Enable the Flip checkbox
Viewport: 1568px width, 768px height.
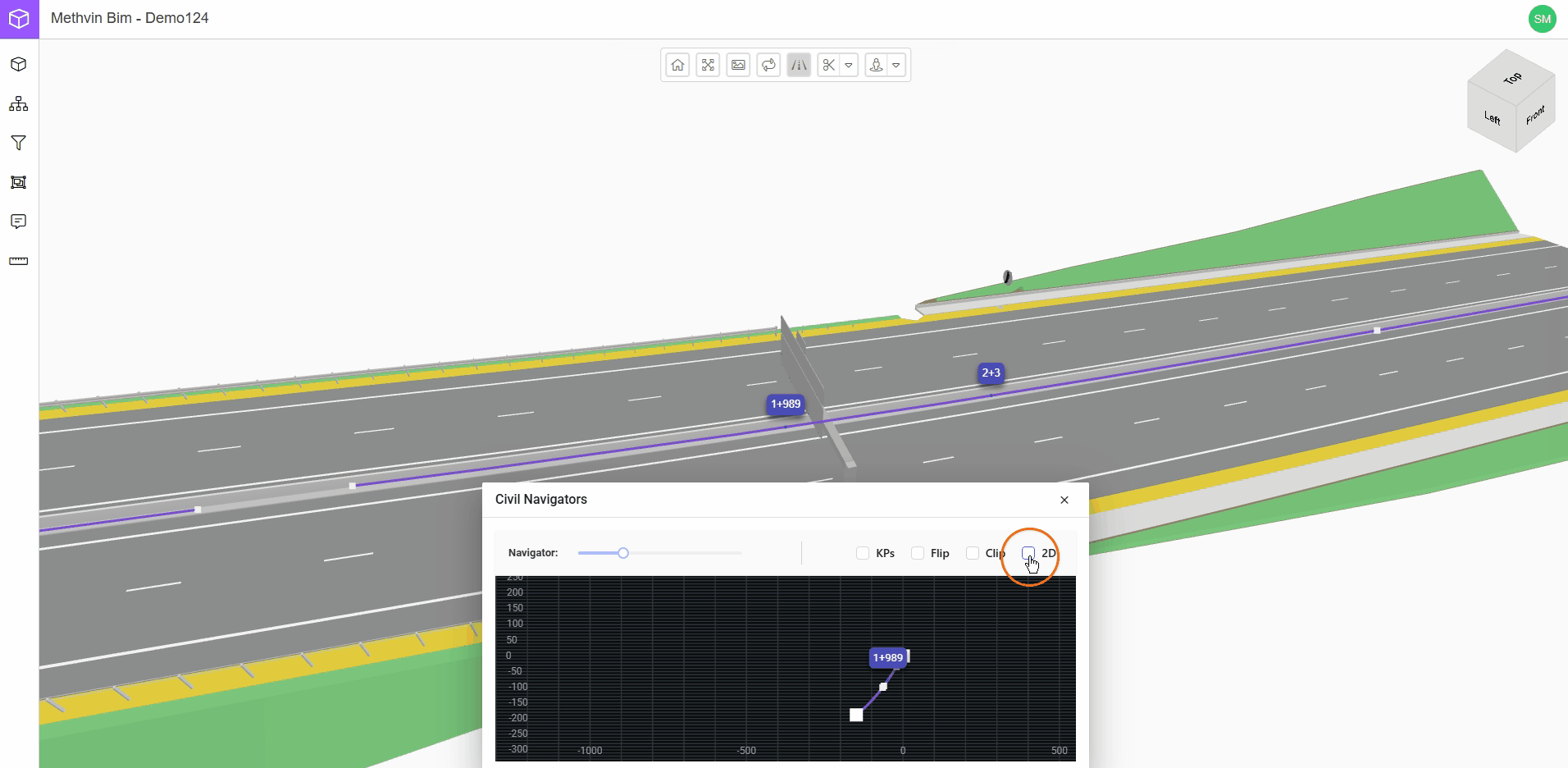(x=918, y=553)
